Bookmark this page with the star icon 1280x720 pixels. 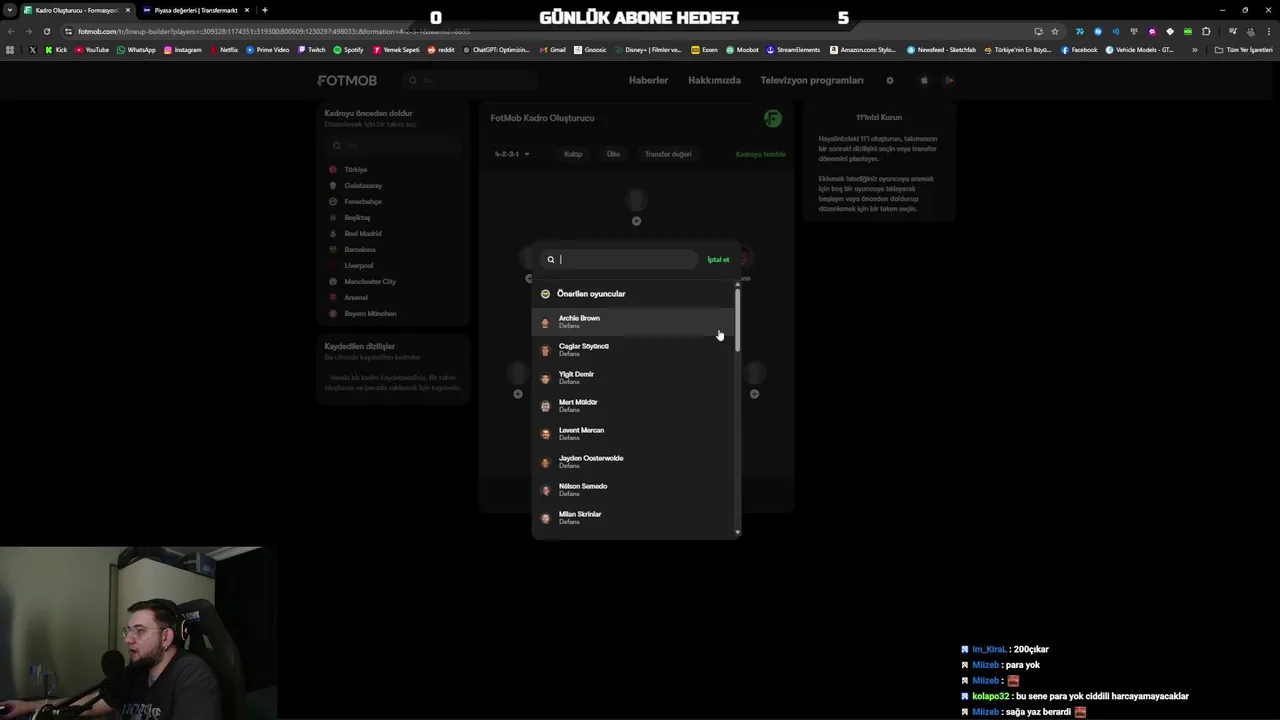1054,31
